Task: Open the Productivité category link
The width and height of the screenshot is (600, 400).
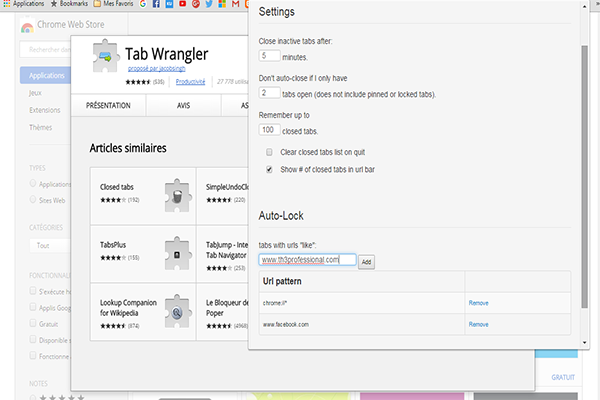Action: pos(190,82)
